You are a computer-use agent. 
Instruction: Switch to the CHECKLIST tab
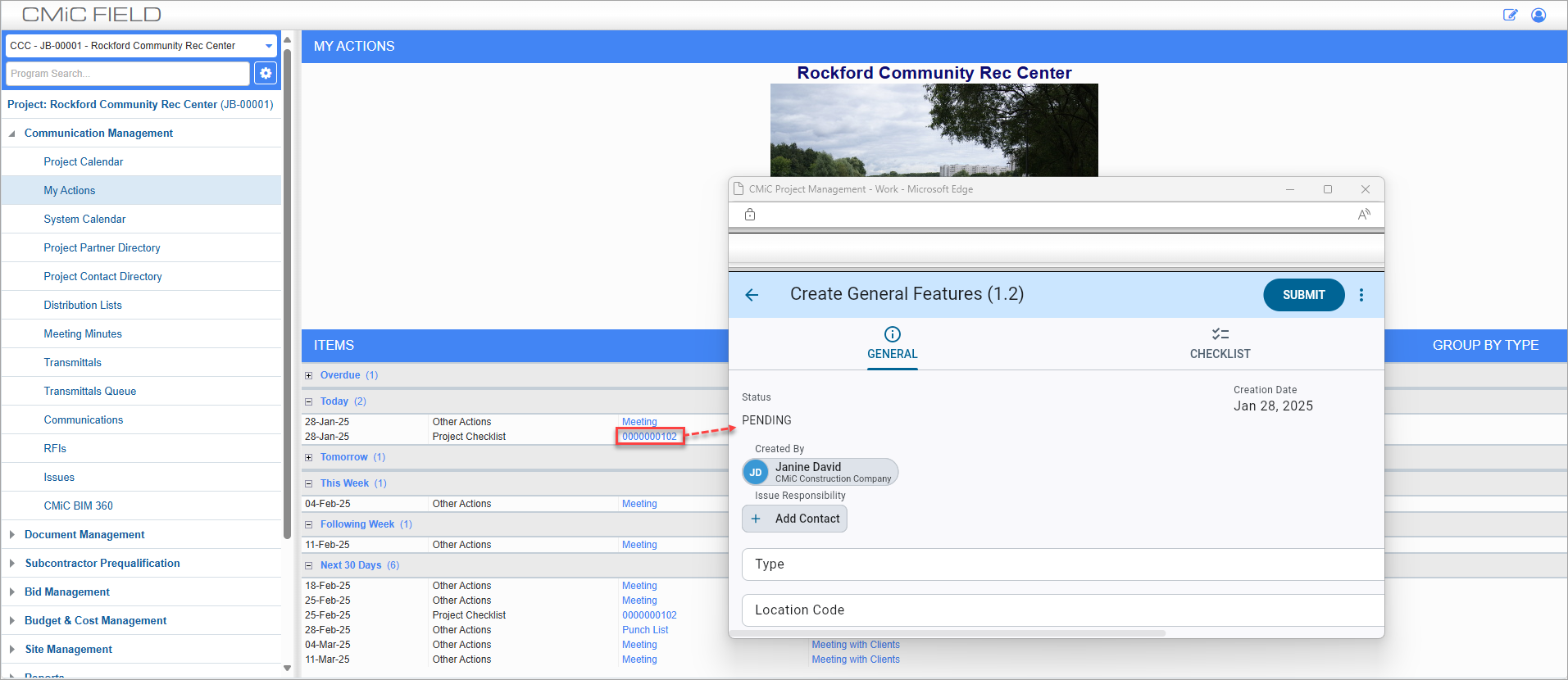pyautogui.click(x=1220, y=344)
